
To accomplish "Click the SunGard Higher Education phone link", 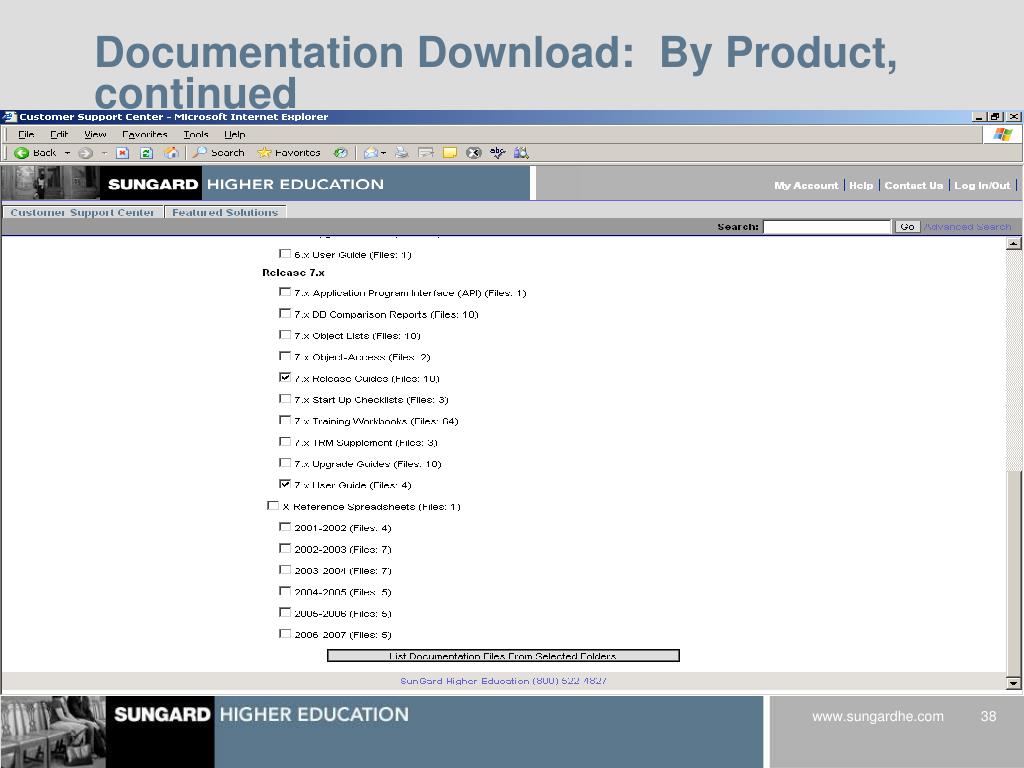I will [504, 680].
